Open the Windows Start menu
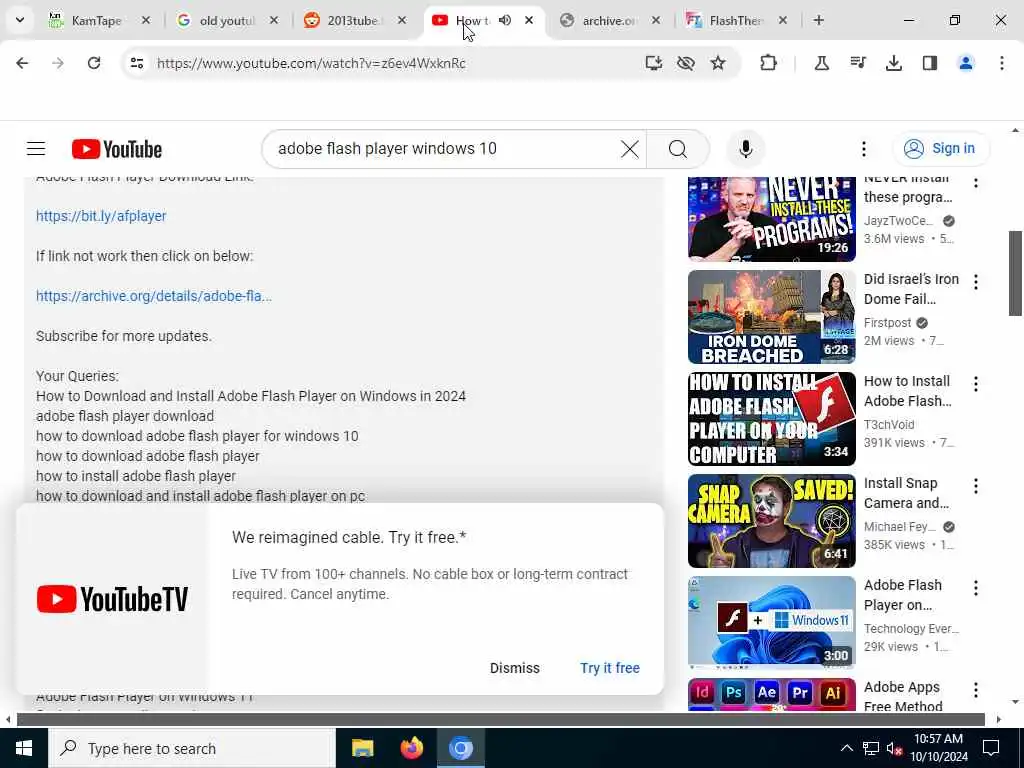1024x768 pixels. tap(24, 748)
